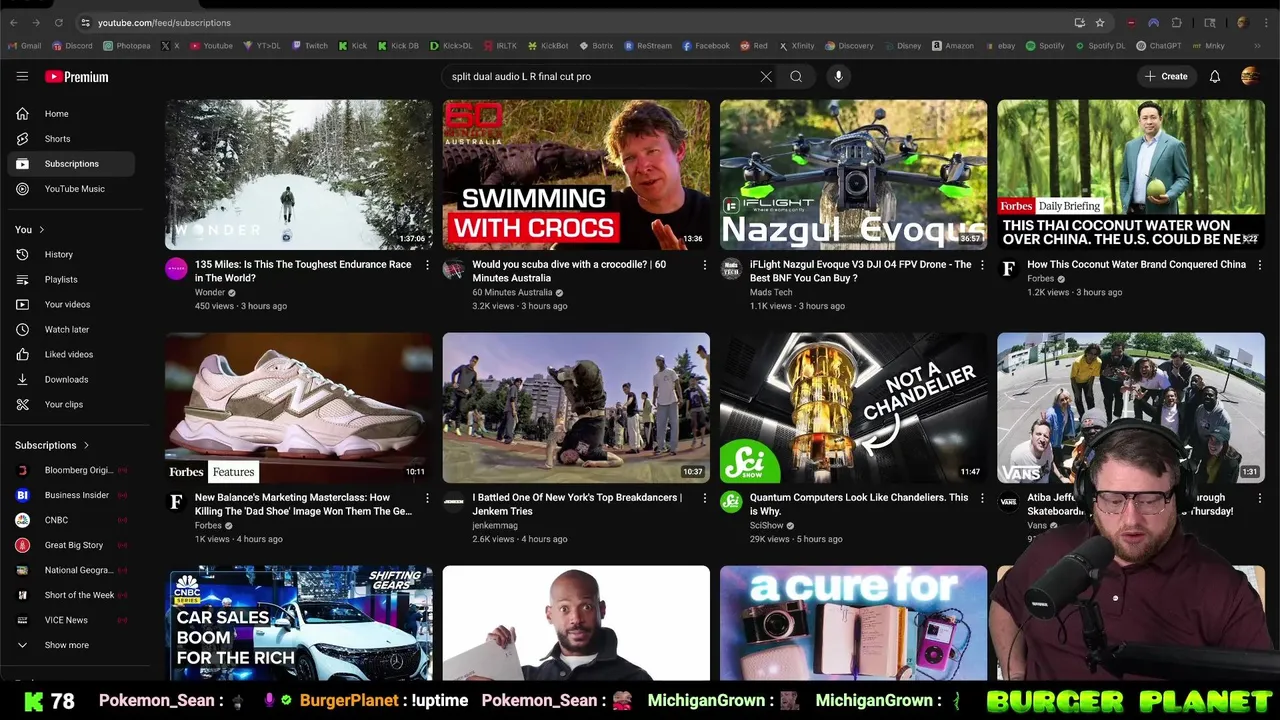Click the Watch later clock icon
The image size is (1280, 720).
[23, 329]
